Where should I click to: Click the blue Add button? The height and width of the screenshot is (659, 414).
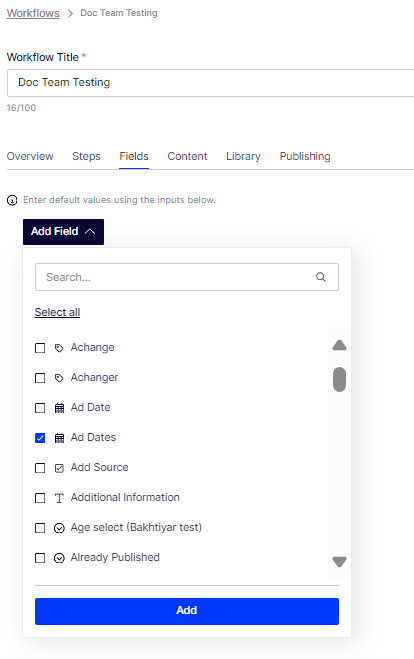coord(187,611)
